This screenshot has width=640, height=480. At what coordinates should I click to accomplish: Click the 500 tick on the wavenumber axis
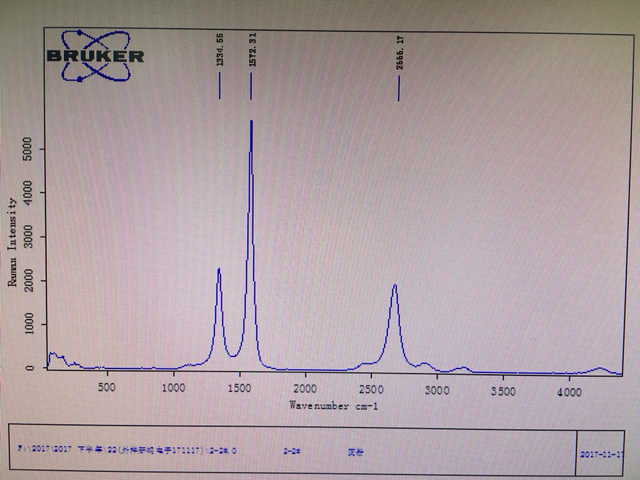(107, 387)
